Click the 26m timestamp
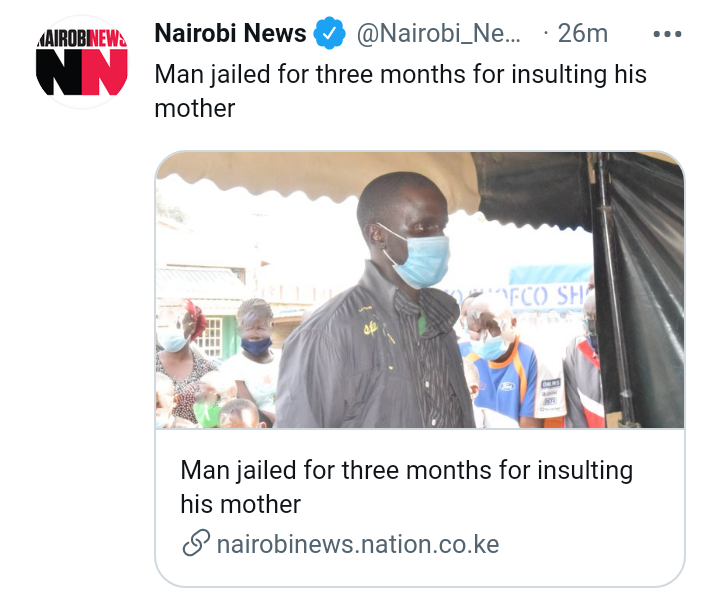This screenshot has height=599, width=708. tap(582, 33)
